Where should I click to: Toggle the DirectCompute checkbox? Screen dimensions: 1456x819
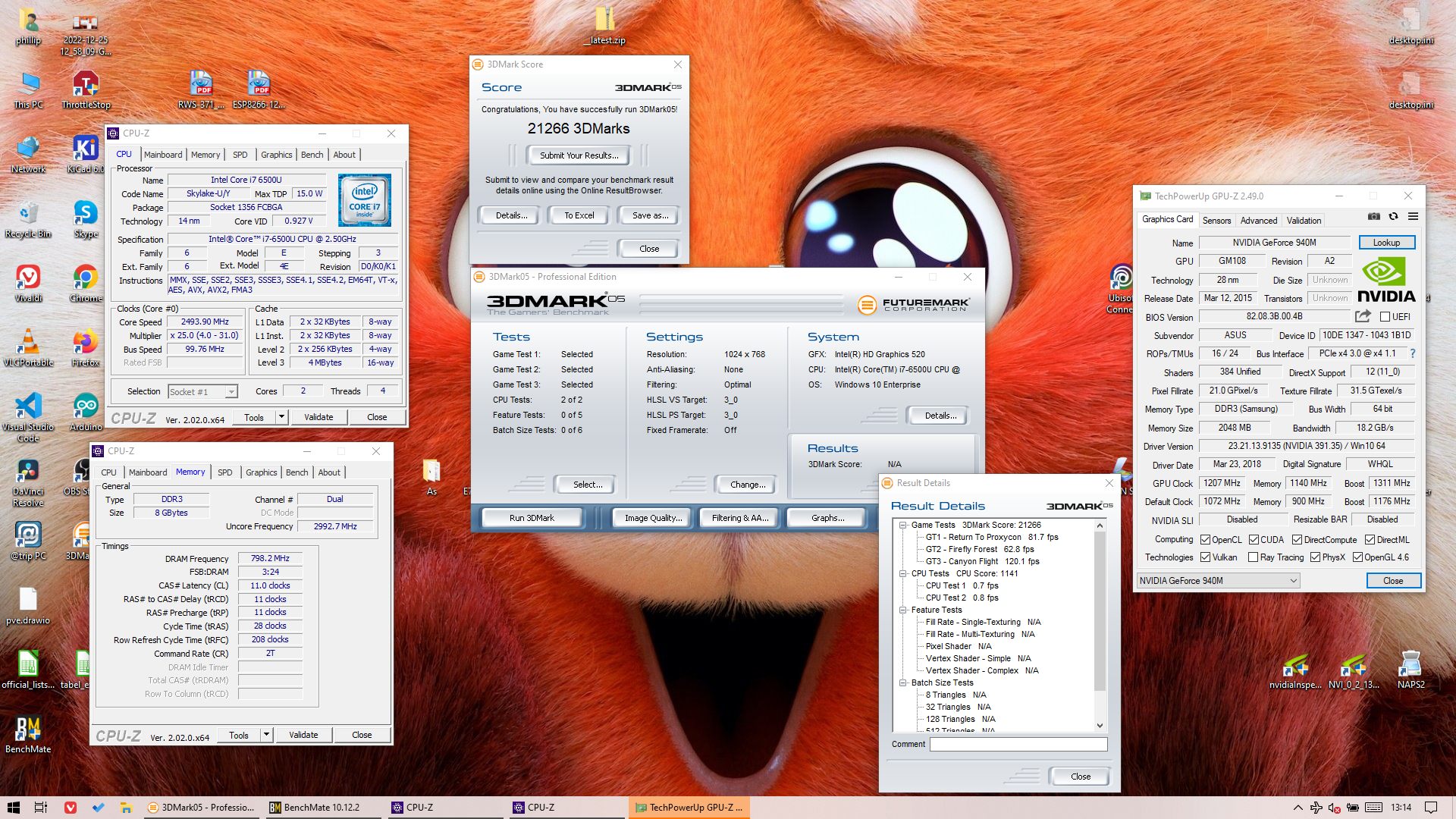1297,539
